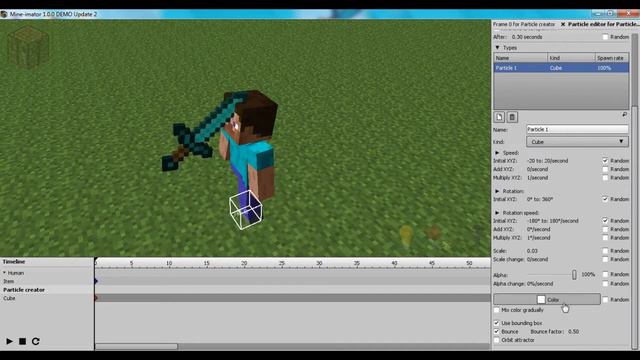Click the Alpha slider handle
This screenshot has height=360, width=640.
(x=574, y=275)
